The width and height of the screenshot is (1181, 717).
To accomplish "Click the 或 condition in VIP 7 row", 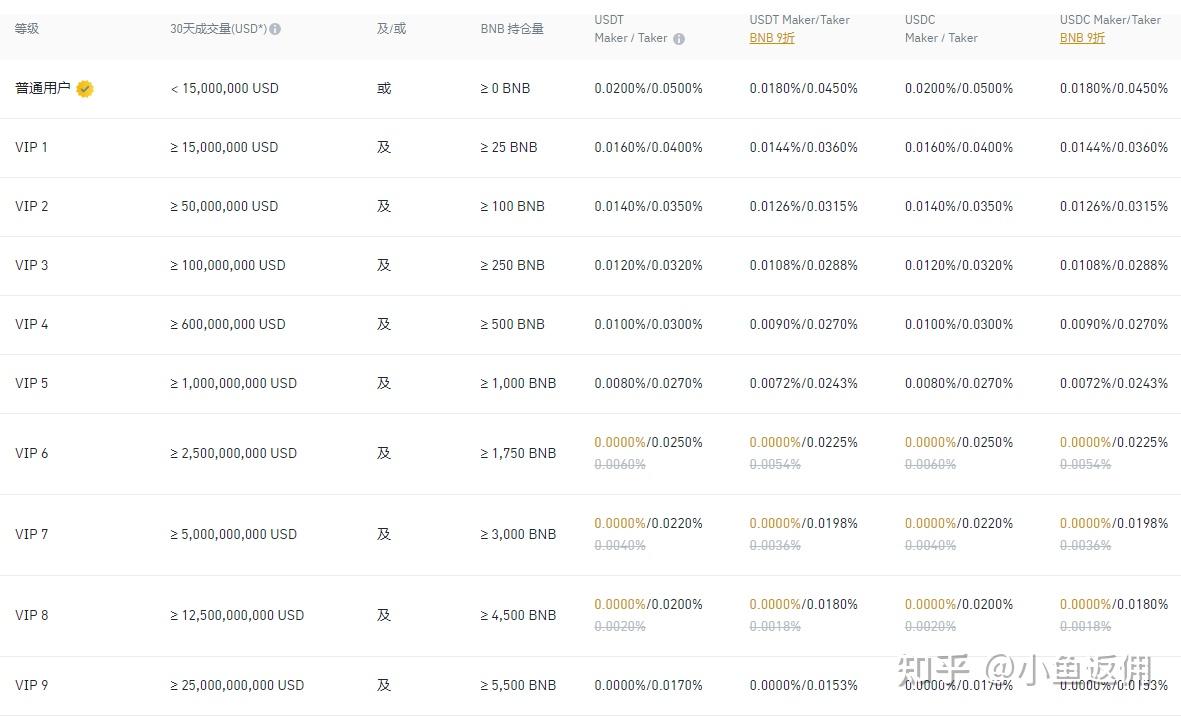I will pyautogui.click(x=384, y=534).
